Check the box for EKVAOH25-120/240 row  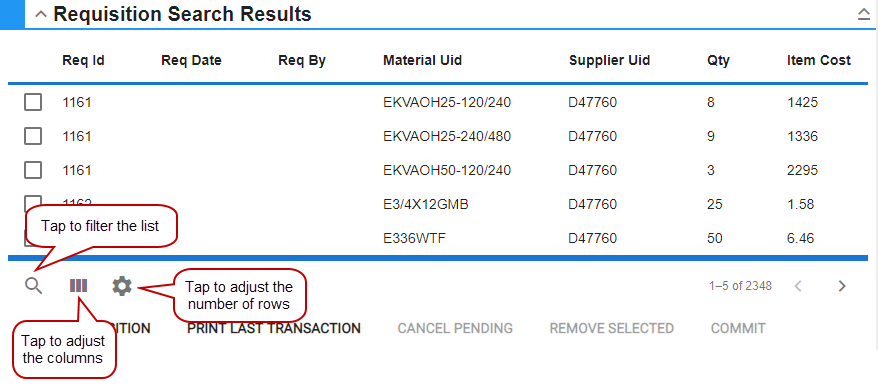click(x=33, y=102)
